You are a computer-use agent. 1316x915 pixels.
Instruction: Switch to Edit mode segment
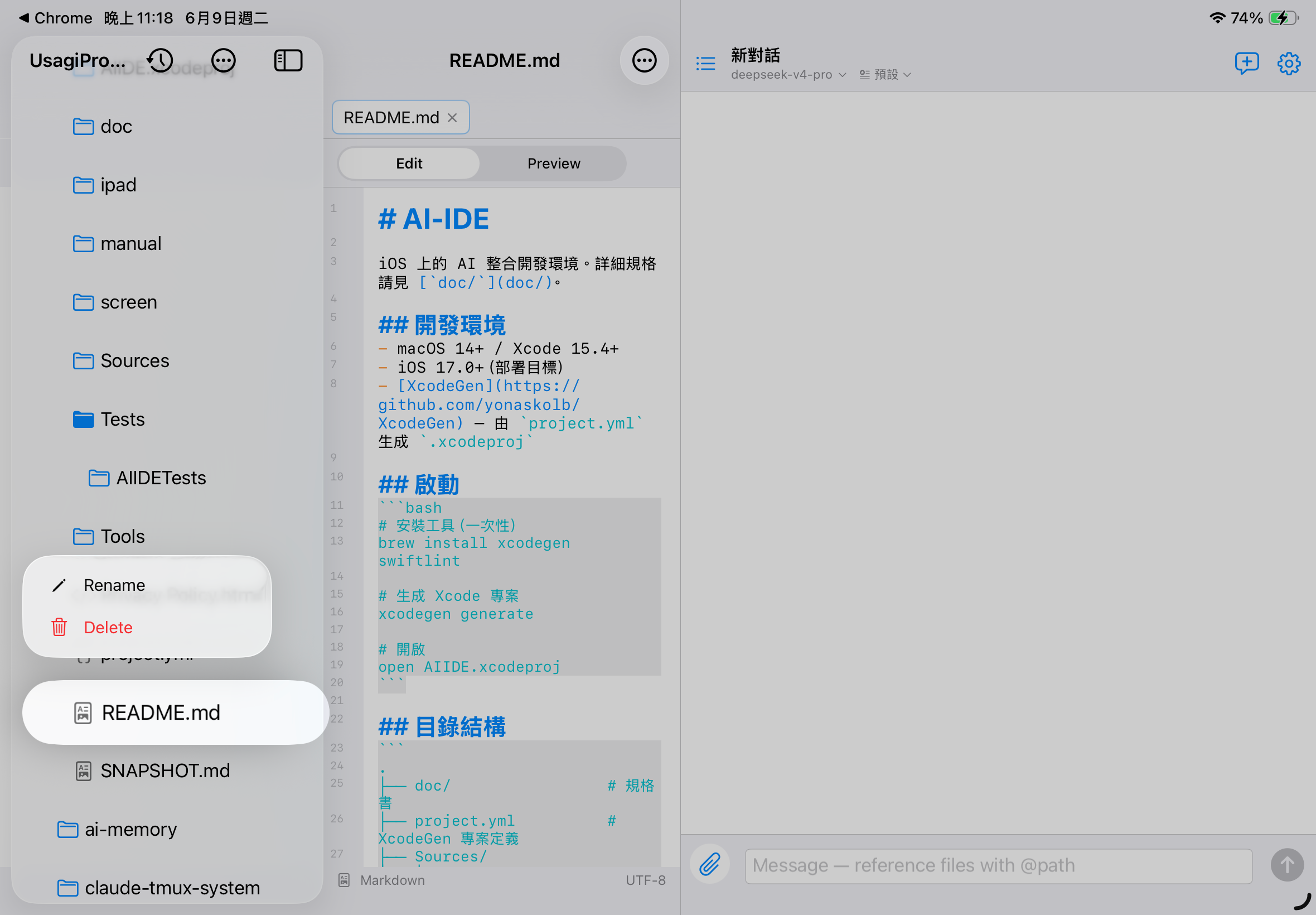pos(409,163)
